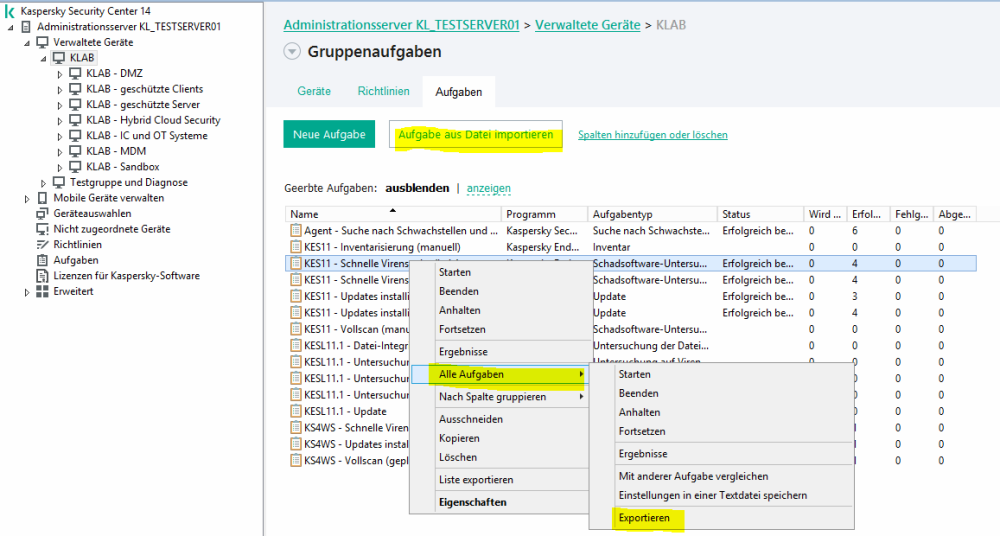
Task: Select the ausblenden option for Geerbte Aufgaben
Action: (x=417, y=188)
